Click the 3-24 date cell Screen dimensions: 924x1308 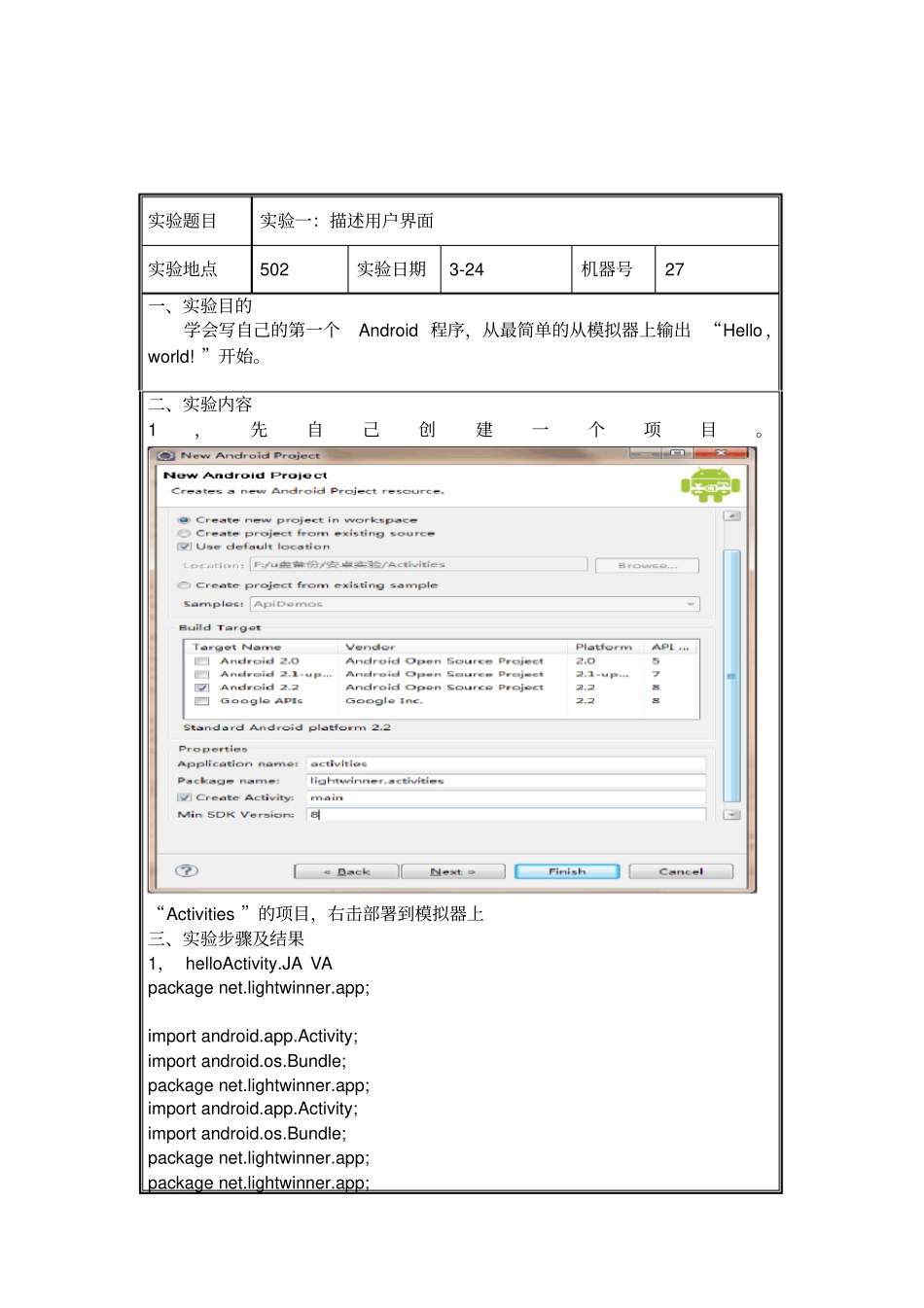coord(507,269)
